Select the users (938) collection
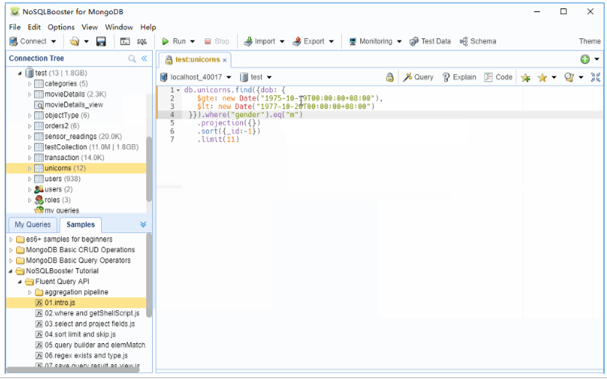The height and width of the screenshot is (379, 607). coord(62,179)
